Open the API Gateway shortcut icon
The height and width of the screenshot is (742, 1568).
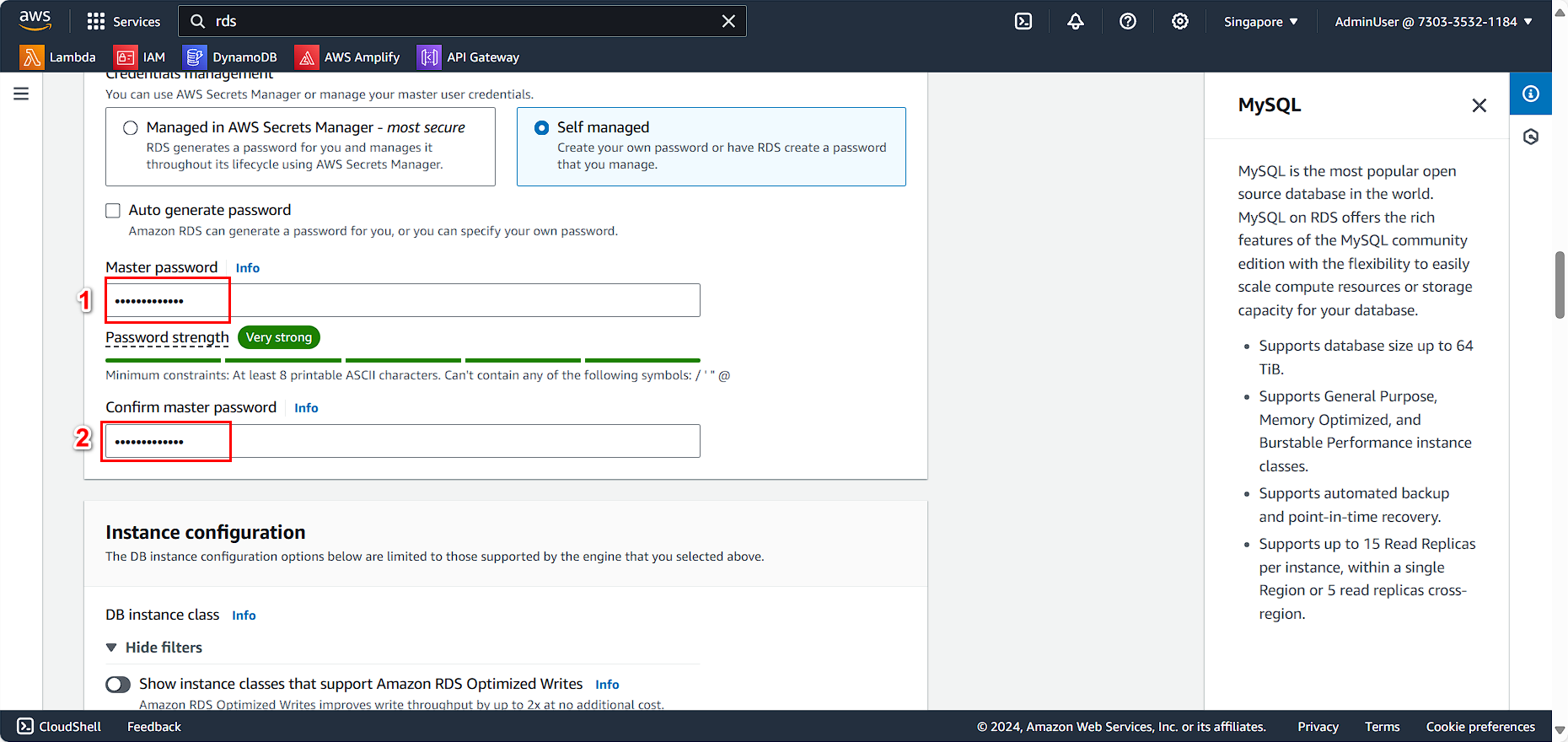tap(429, 57)
